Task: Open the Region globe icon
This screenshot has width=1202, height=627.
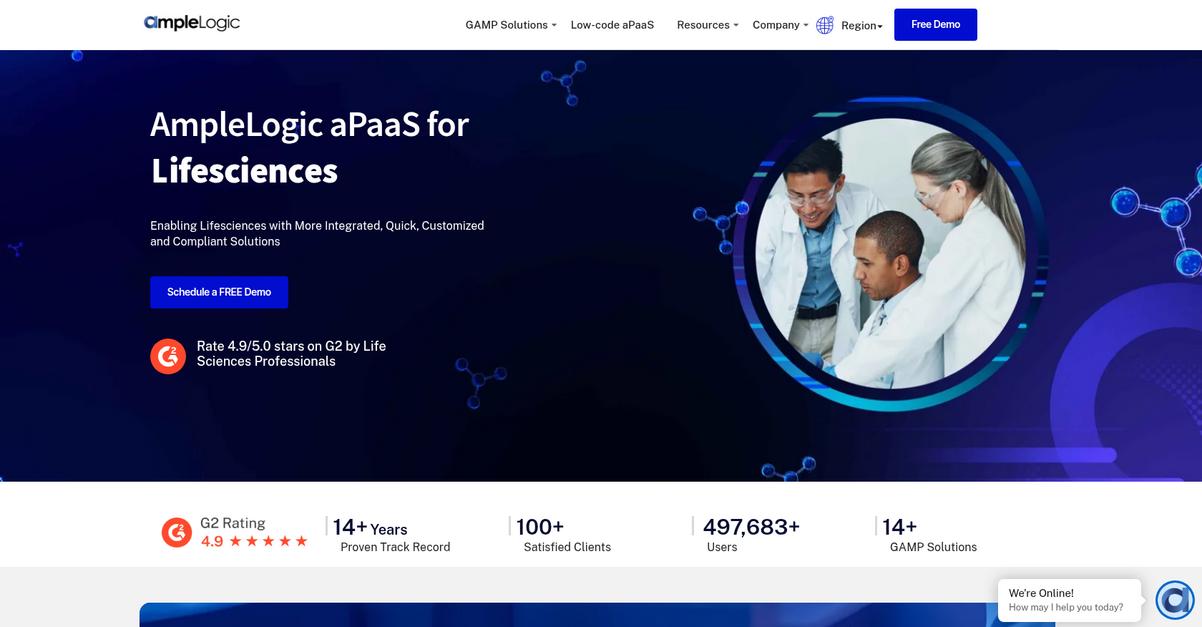Action: tap(825, 25)
